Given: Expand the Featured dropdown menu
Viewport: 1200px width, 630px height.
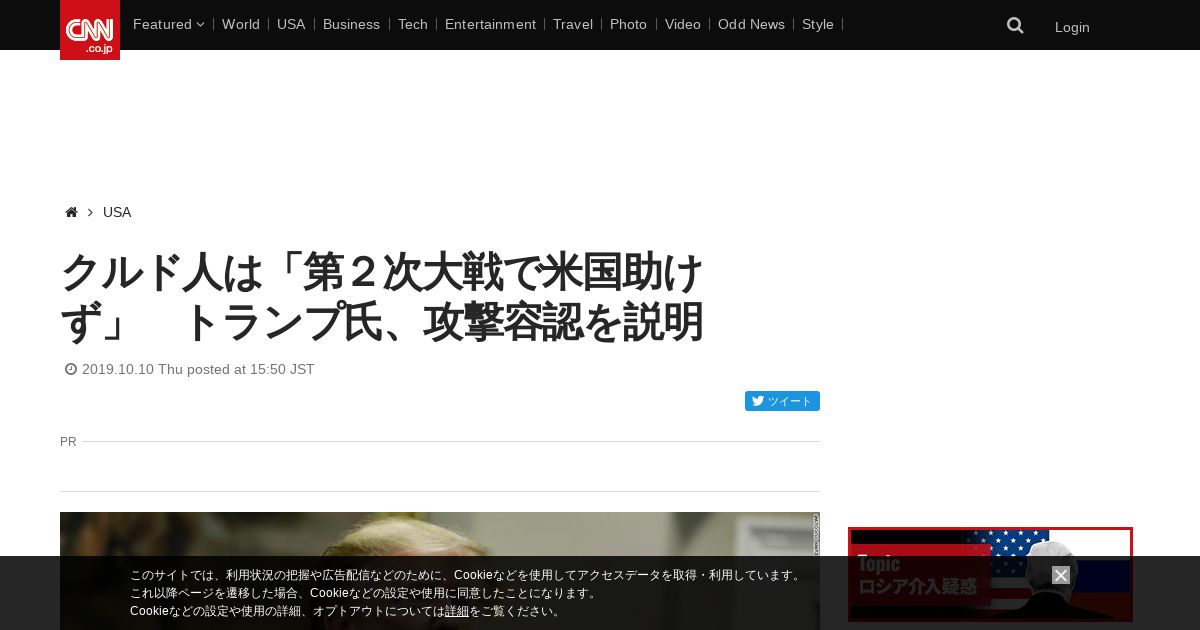Looking at the screenshot, I should coord(168,24).
